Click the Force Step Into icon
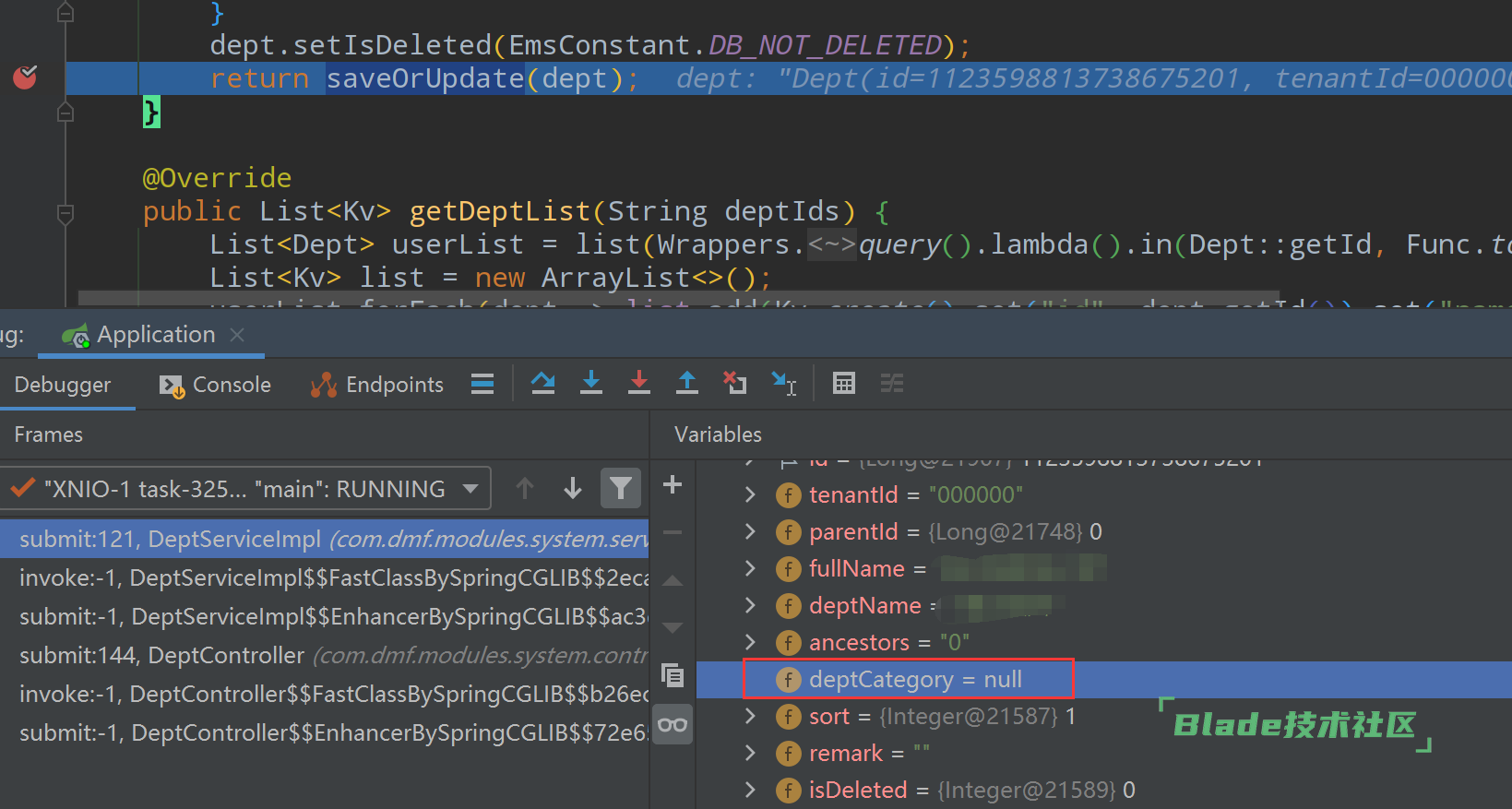This screenshot has width=1512, height=809. [639, 383]
